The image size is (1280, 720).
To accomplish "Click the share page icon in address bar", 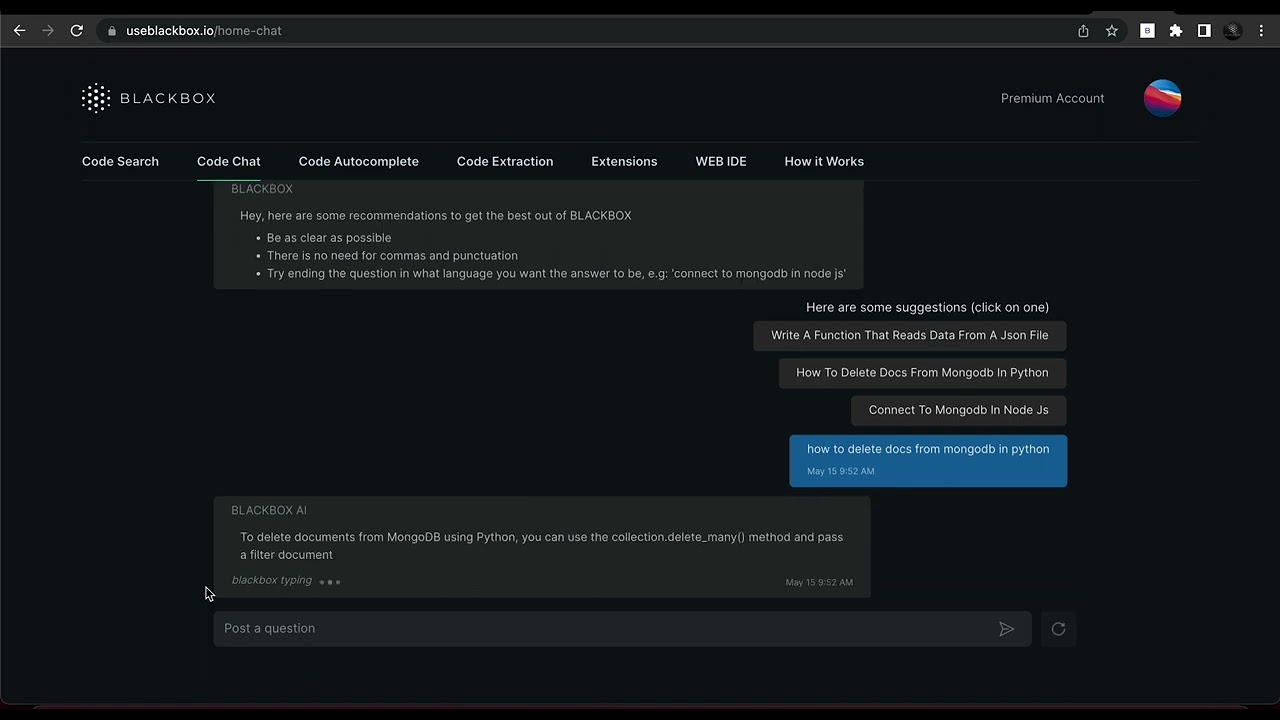I will 1083,31.
